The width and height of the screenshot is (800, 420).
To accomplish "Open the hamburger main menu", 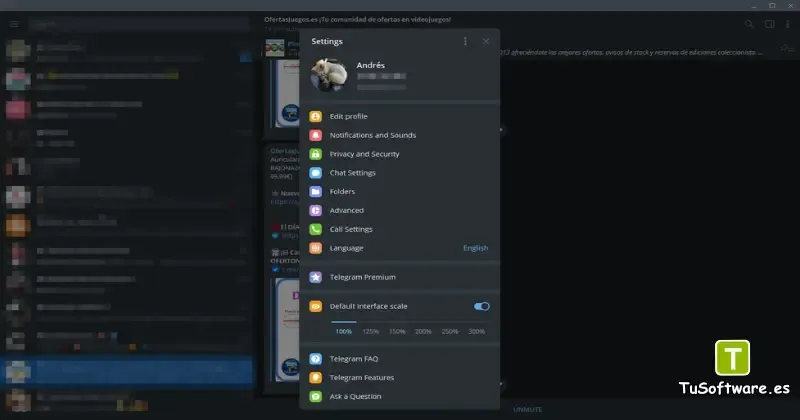I will pyautogui.click(x=14, y=24).
